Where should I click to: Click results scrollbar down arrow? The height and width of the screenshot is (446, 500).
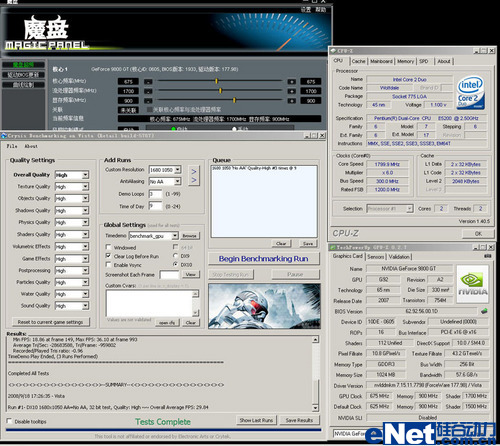(x=315, y=407)
